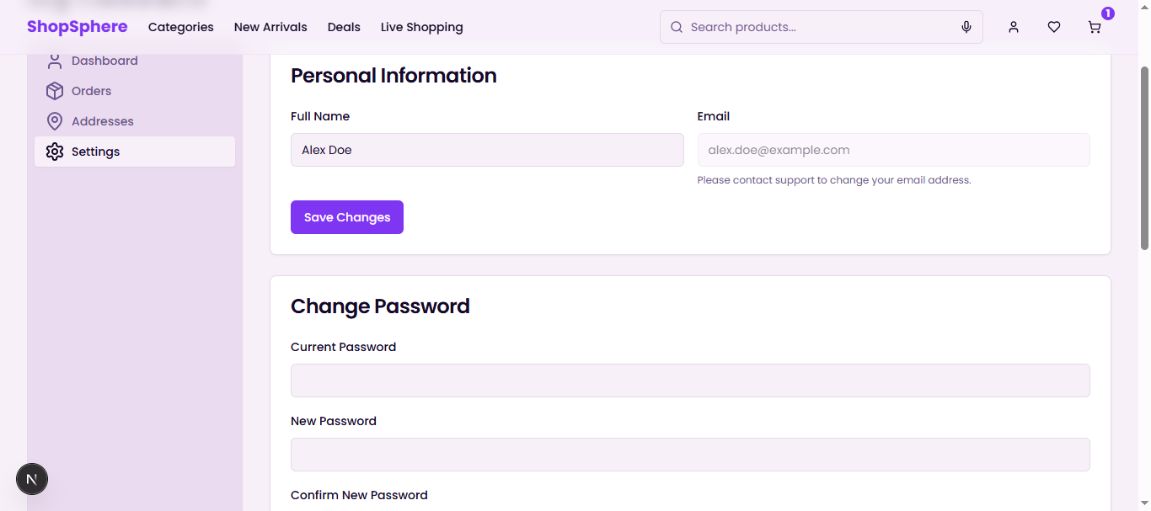
Task: Click the microphone voice search icon
Action: click(x=966, y=27)
